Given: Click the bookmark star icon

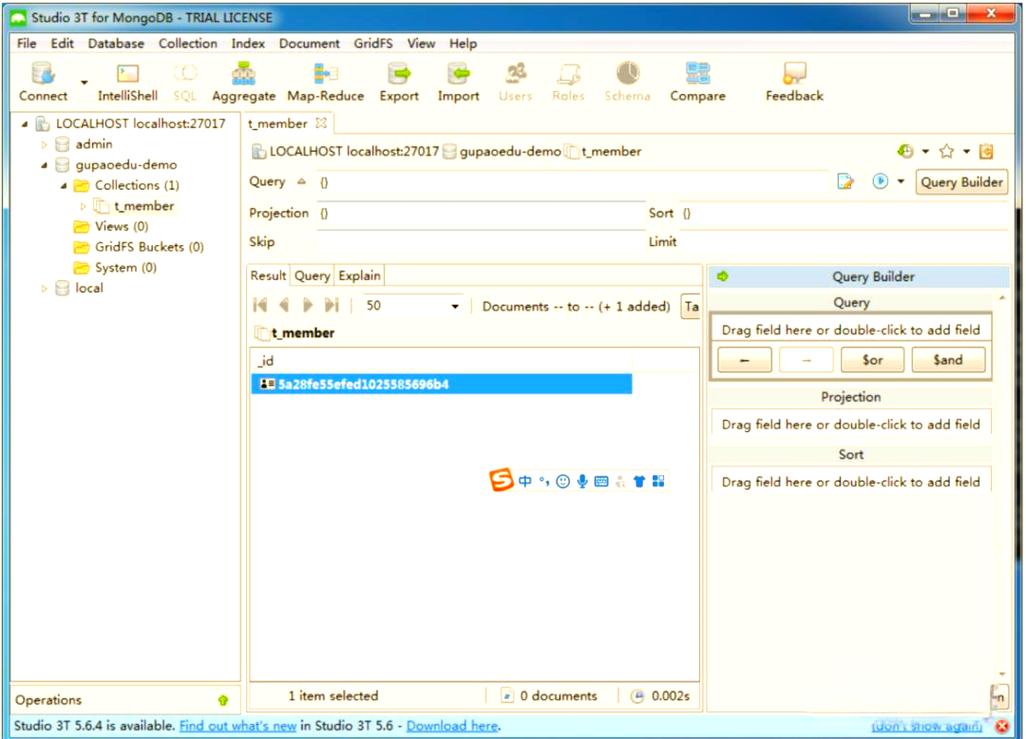Looking at the screenshot, I should 946,152.
